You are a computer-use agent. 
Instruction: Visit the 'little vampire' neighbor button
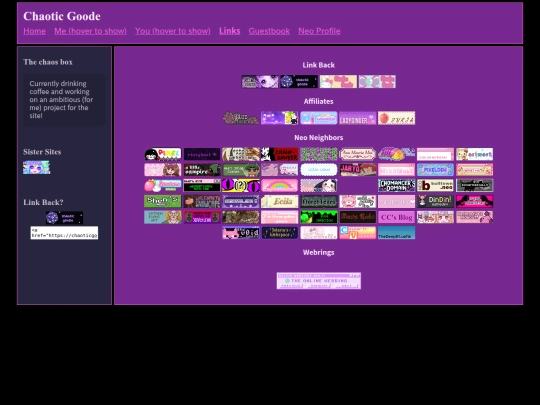click(202, 170)
